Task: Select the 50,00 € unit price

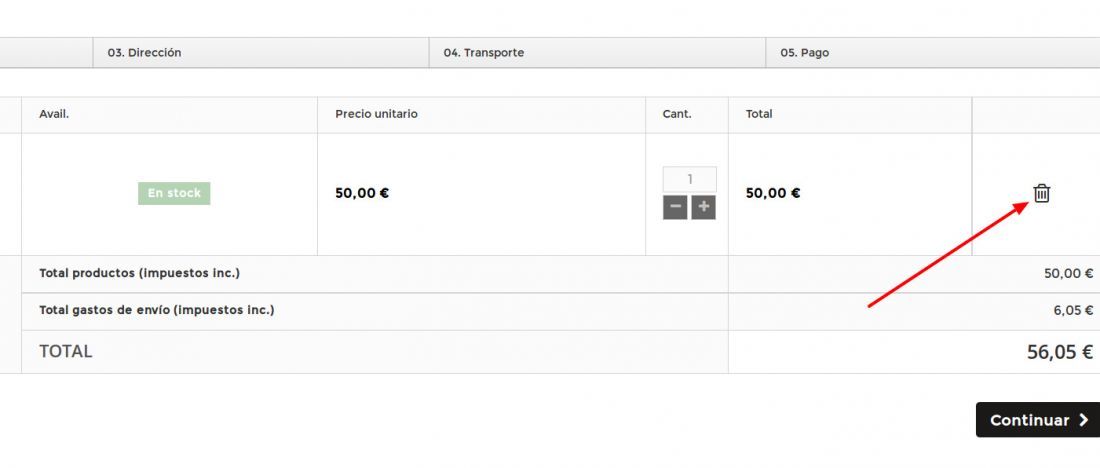Action: 362,193
